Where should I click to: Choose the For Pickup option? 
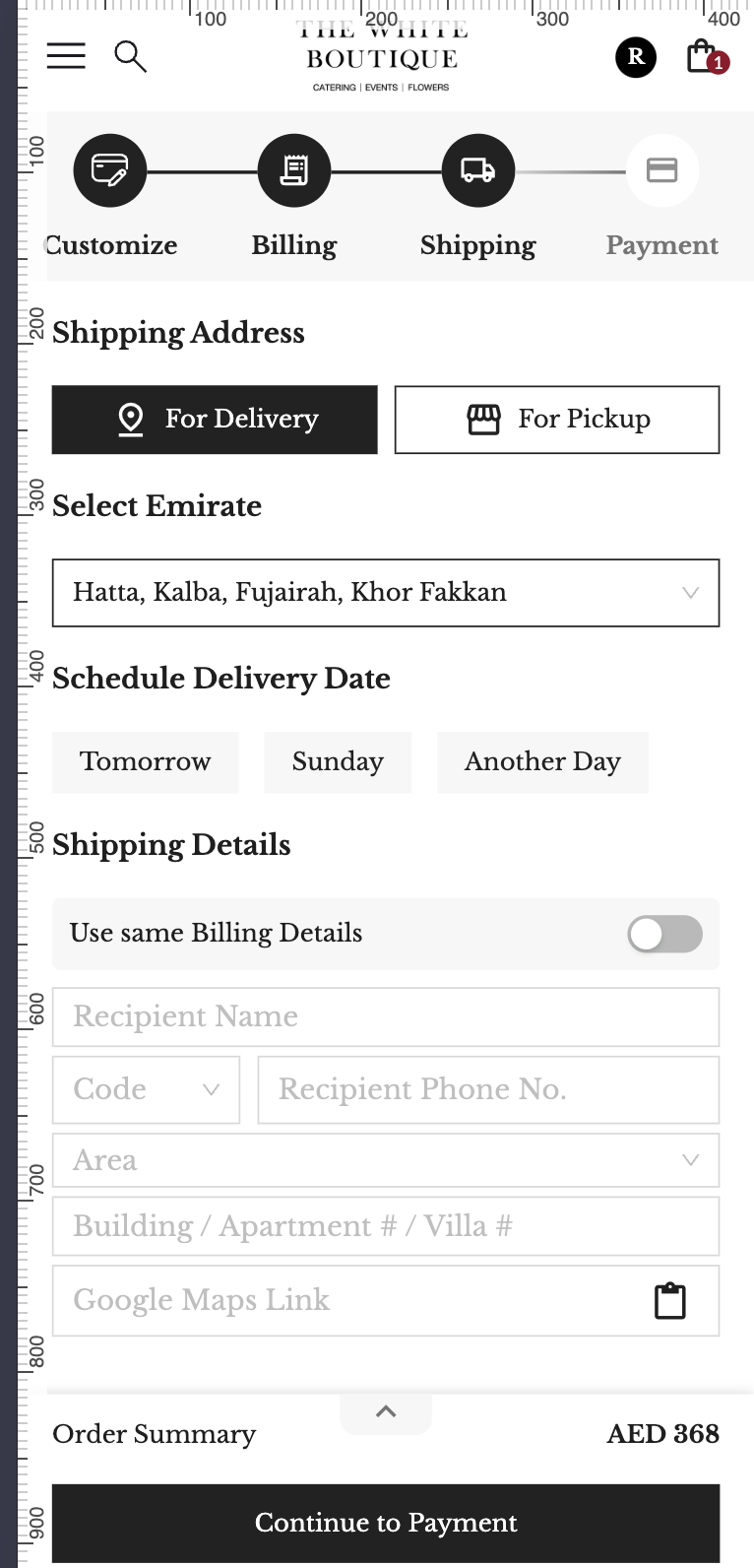point(557,420)
